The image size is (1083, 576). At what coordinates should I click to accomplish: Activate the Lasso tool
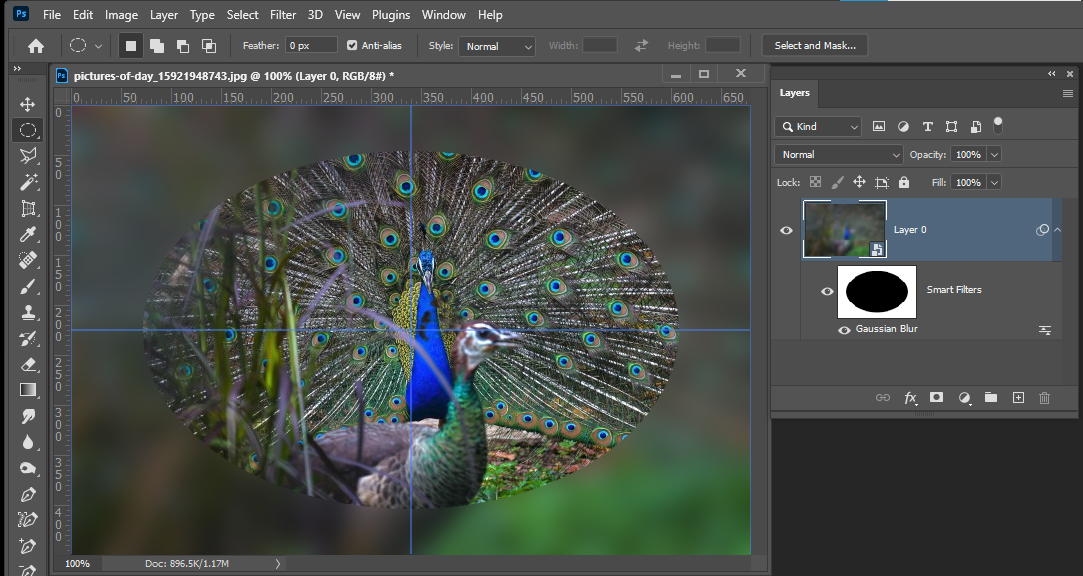[27, 155]
